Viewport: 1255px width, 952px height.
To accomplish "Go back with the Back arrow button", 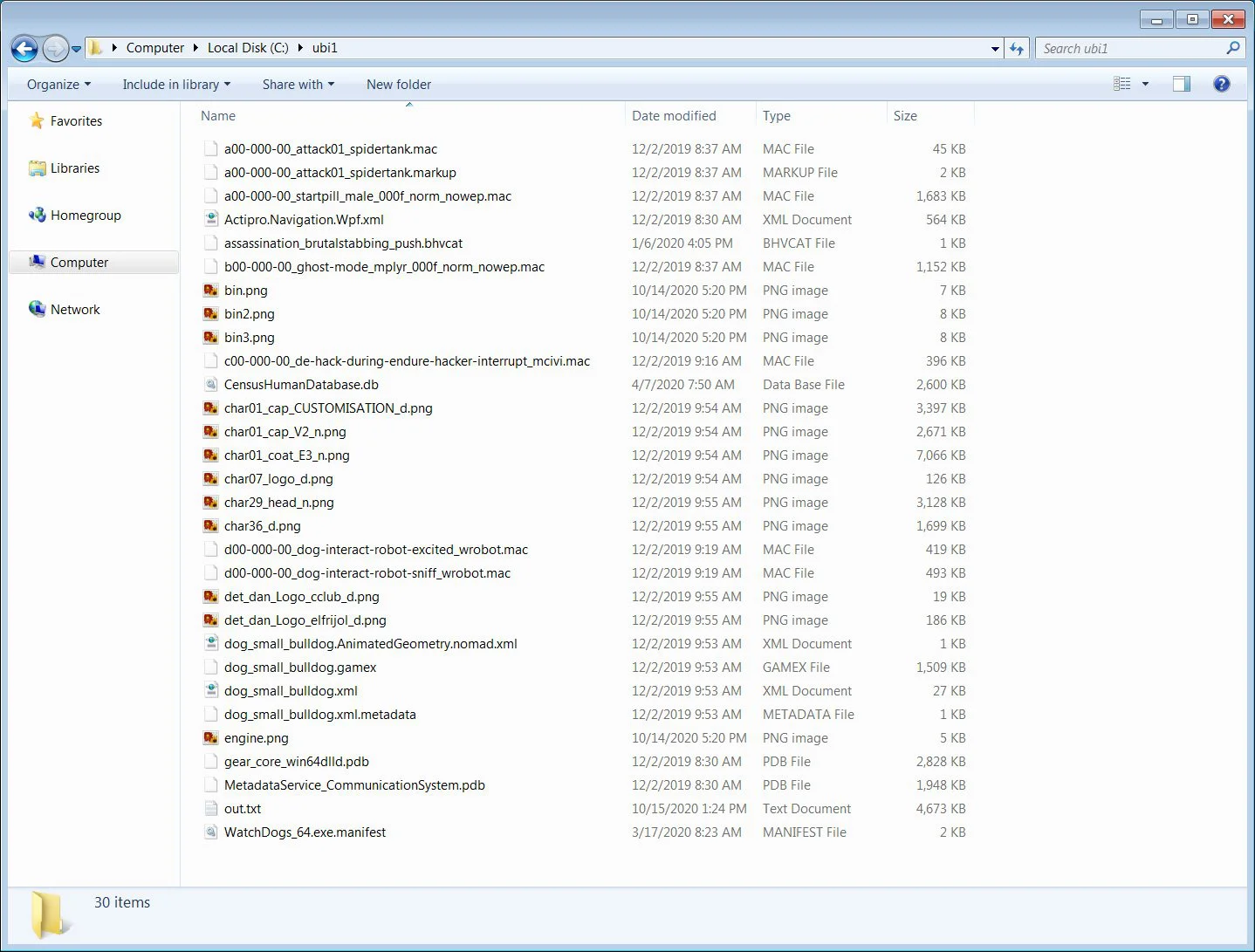I will click(24, 49).
